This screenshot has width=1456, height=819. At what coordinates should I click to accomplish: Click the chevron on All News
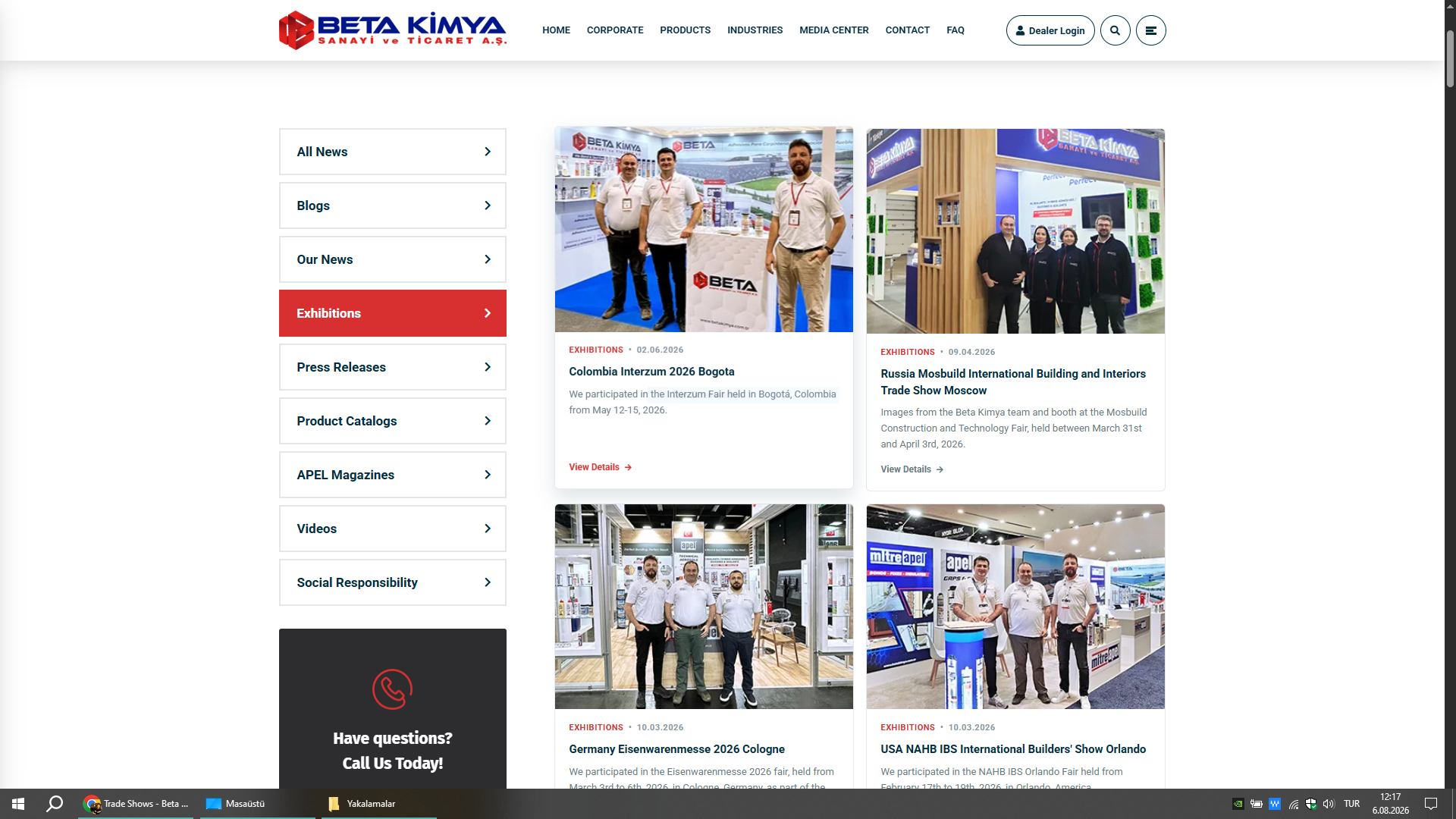488,152
